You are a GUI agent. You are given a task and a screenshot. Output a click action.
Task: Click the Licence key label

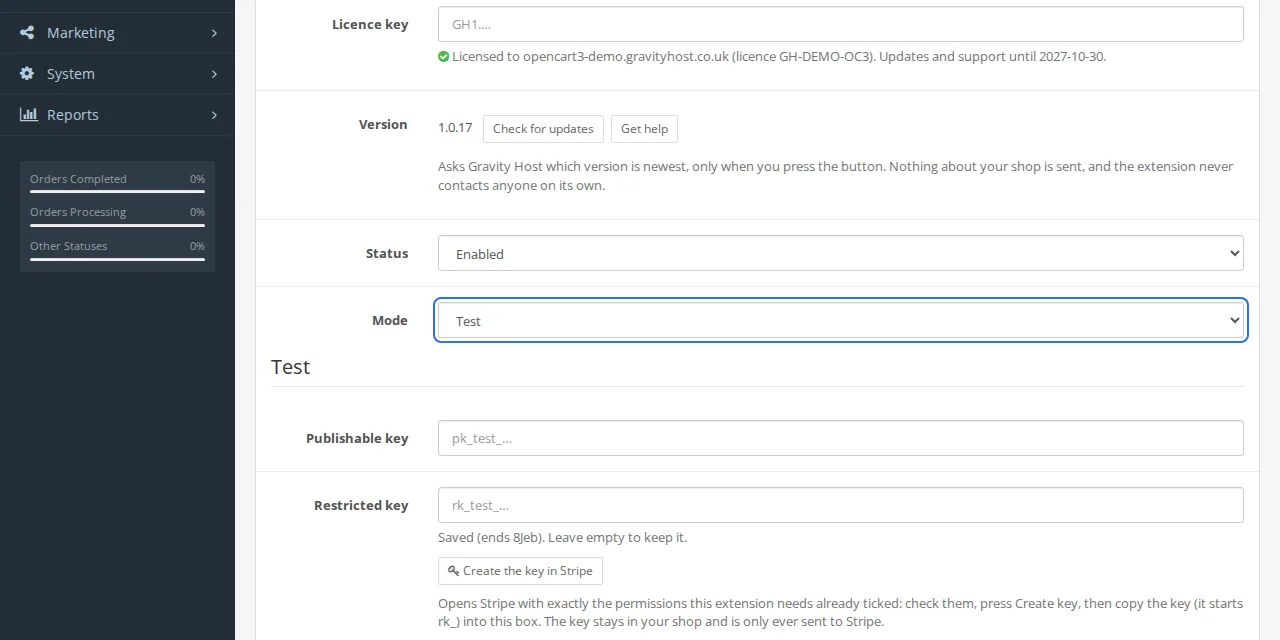click(370, 24)
